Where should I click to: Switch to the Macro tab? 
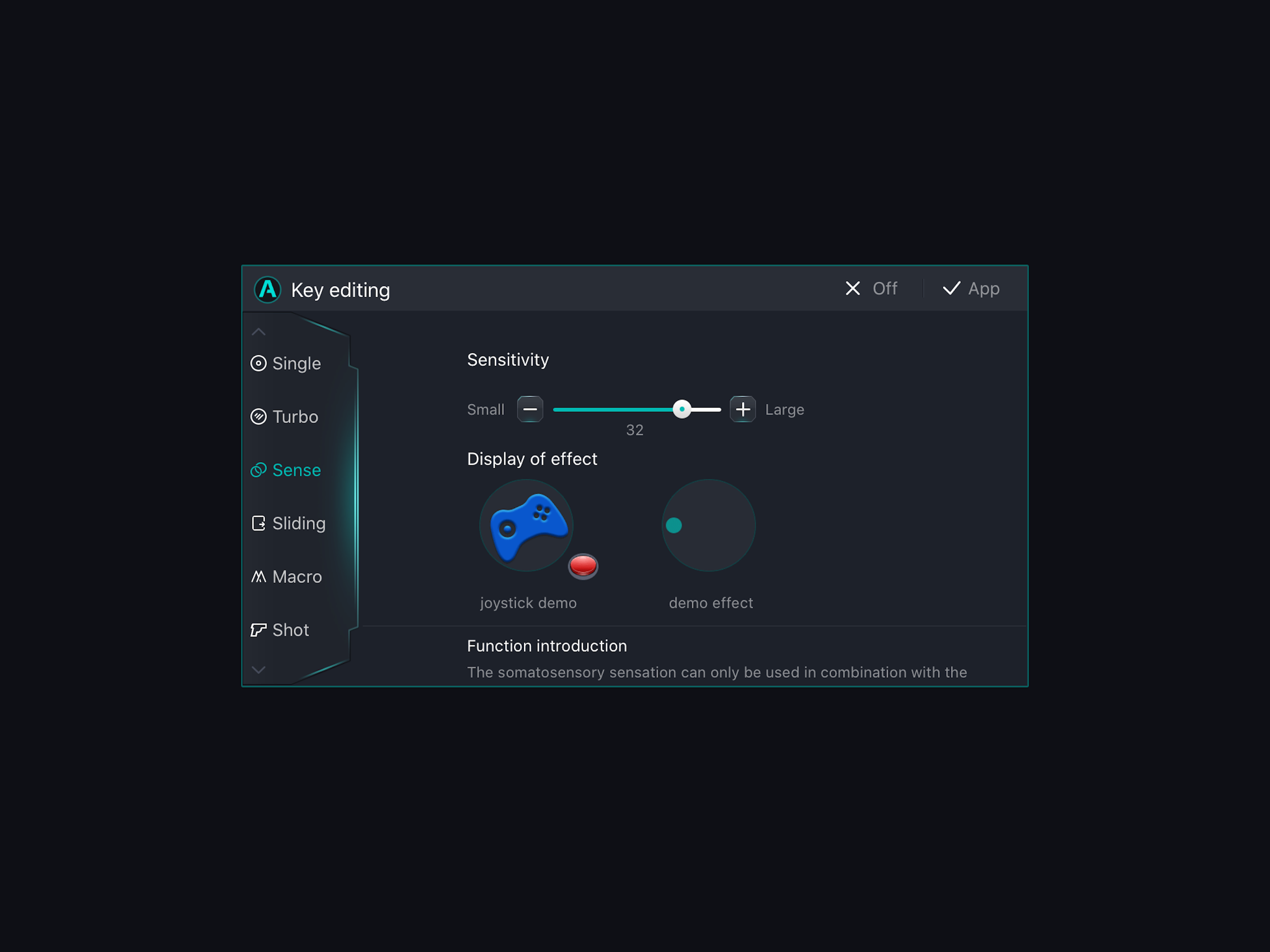[x=297, y=576]
